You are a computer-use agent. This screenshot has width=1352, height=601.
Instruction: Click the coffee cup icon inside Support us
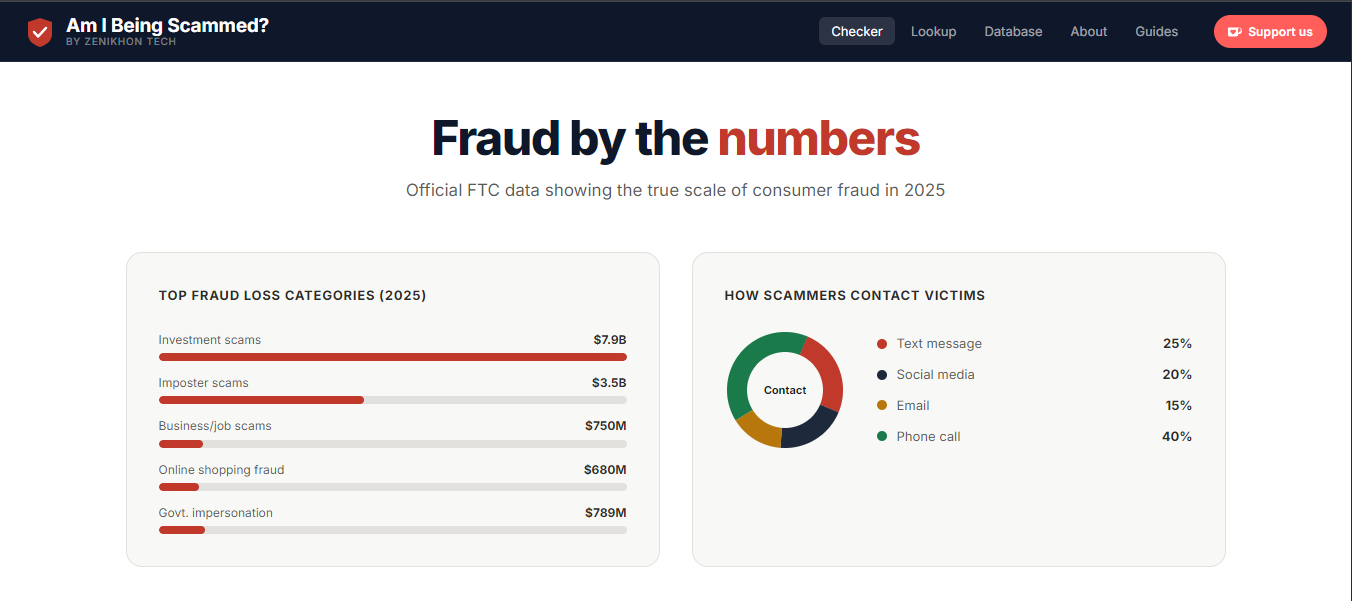pyautogui.click(x=1233, y=31)
